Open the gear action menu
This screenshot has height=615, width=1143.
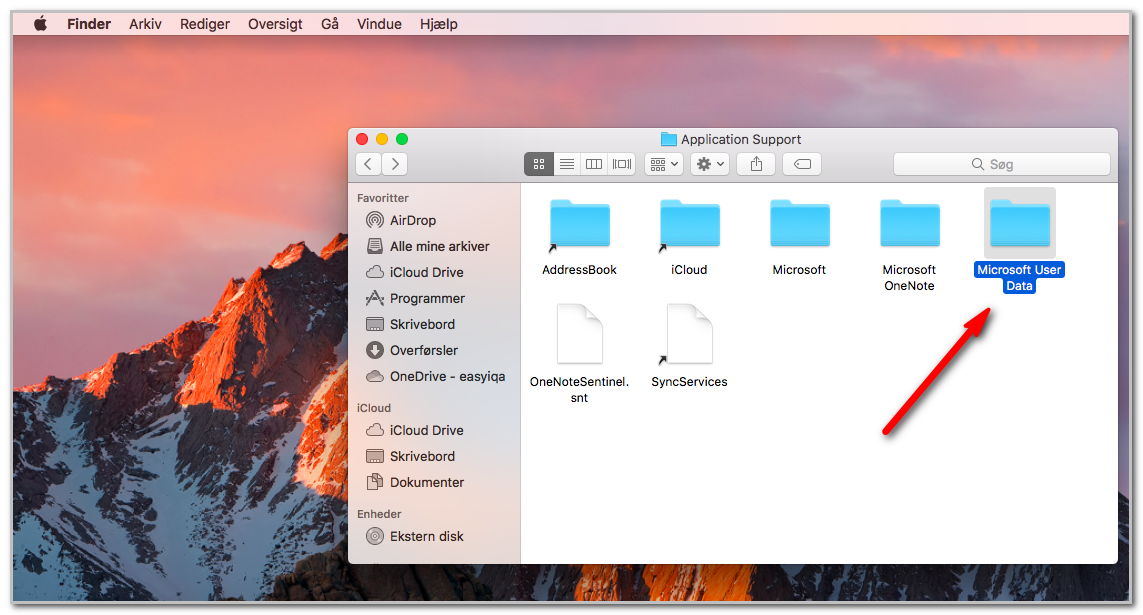point(710,164)
